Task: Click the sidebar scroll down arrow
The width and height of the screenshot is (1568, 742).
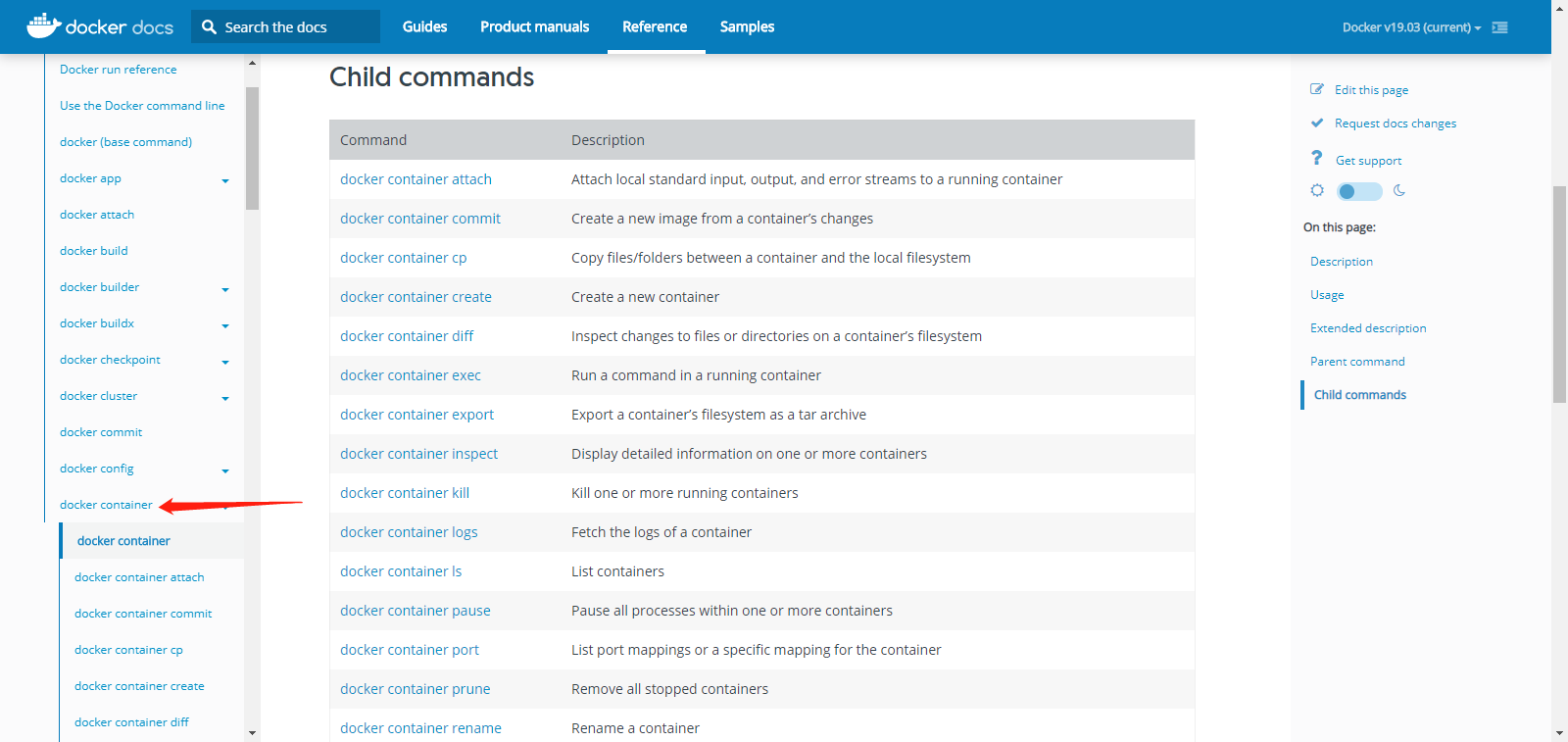Action: 252,732
